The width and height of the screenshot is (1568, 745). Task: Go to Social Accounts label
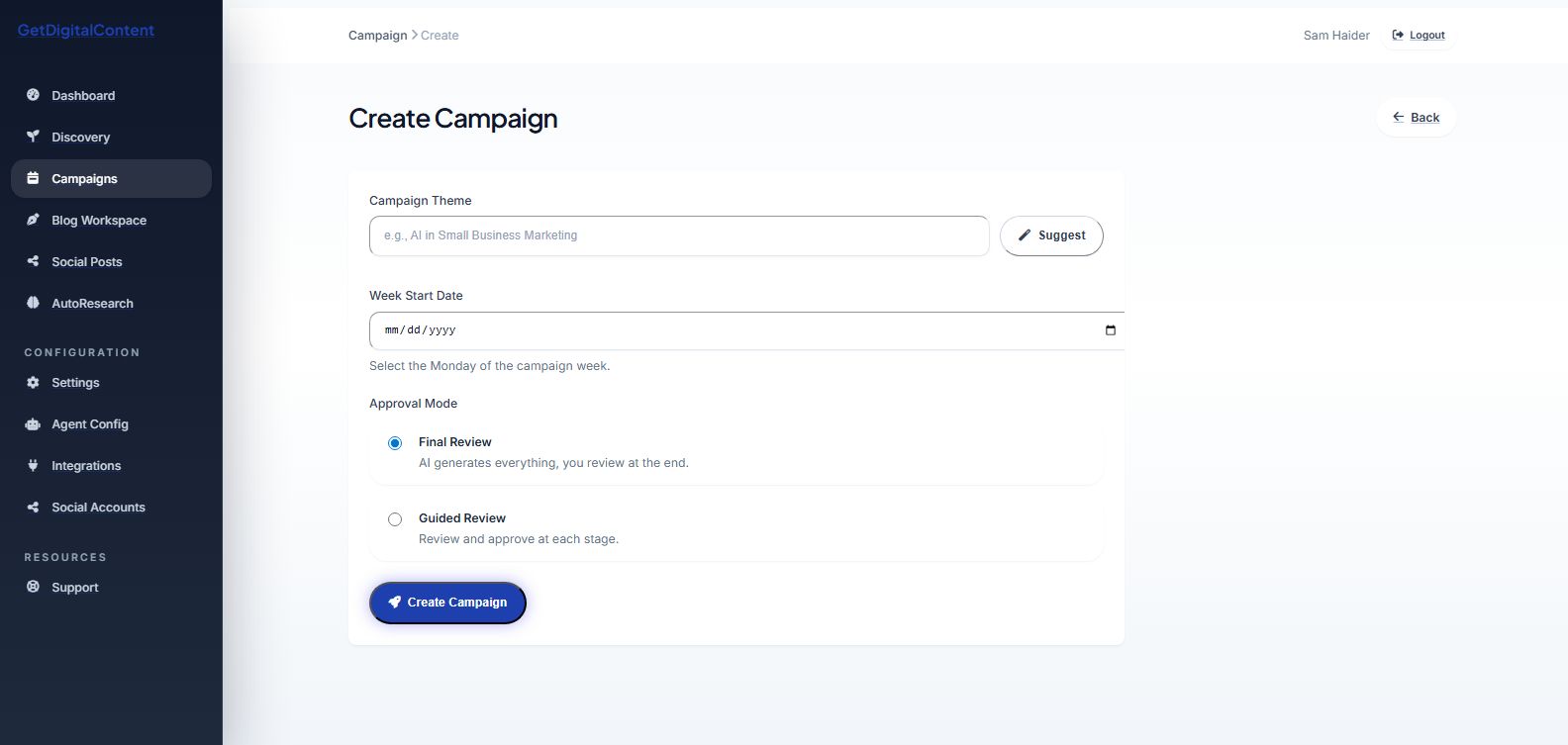[x=98, y=507]
